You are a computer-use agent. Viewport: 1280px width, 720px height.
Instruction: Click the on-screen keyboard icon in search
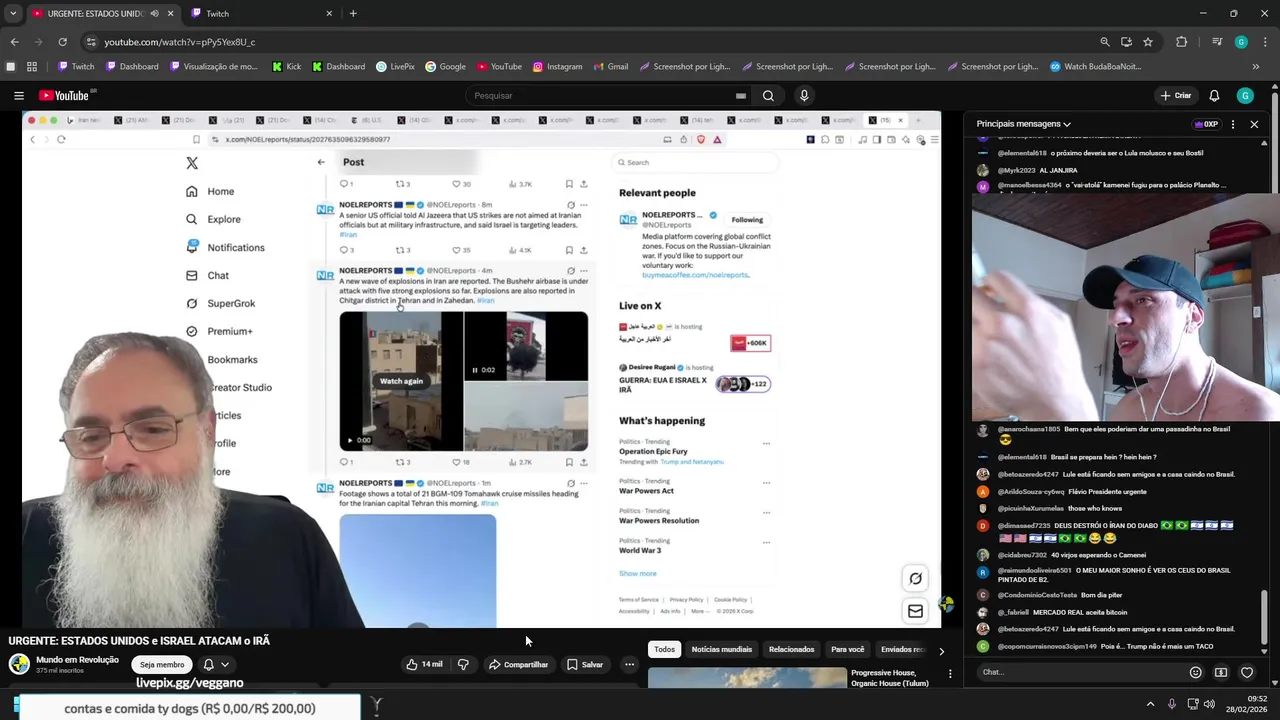[740, 96]
